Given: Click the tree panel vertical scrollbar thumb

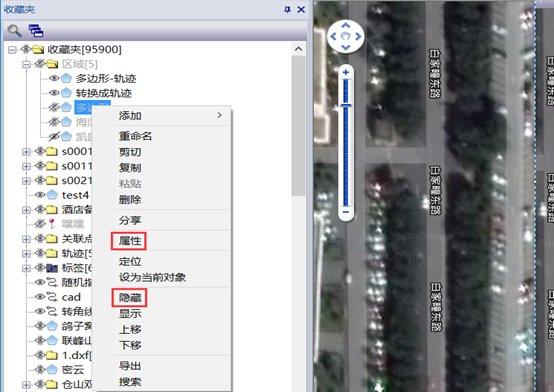Looking at the screenshot, I should [x=298, y=125].
